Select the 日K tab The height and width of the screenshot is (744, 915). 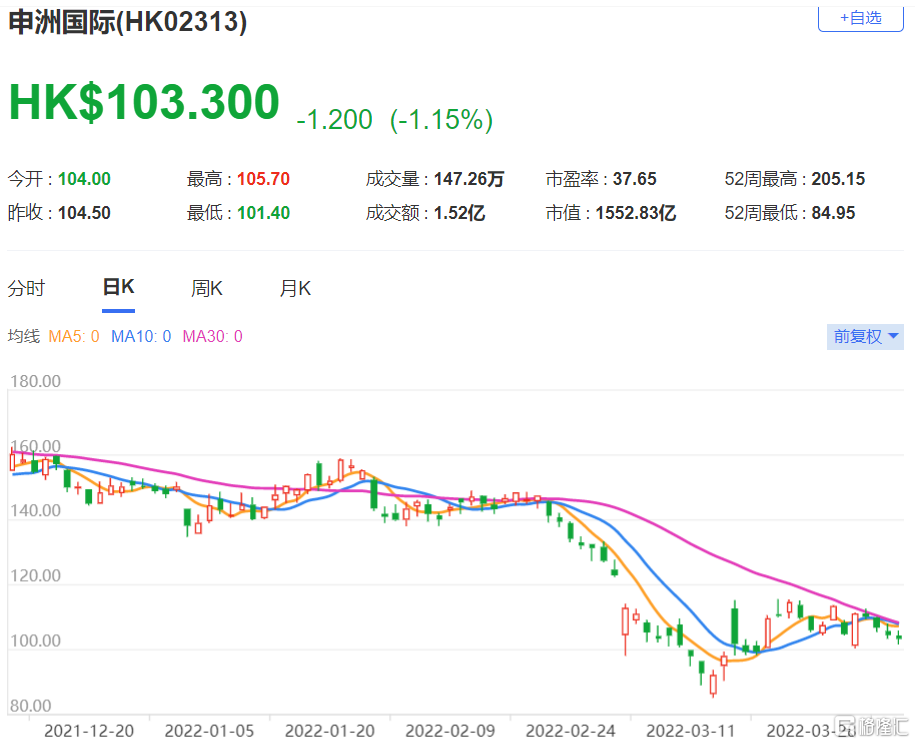[x=118, y=287]
